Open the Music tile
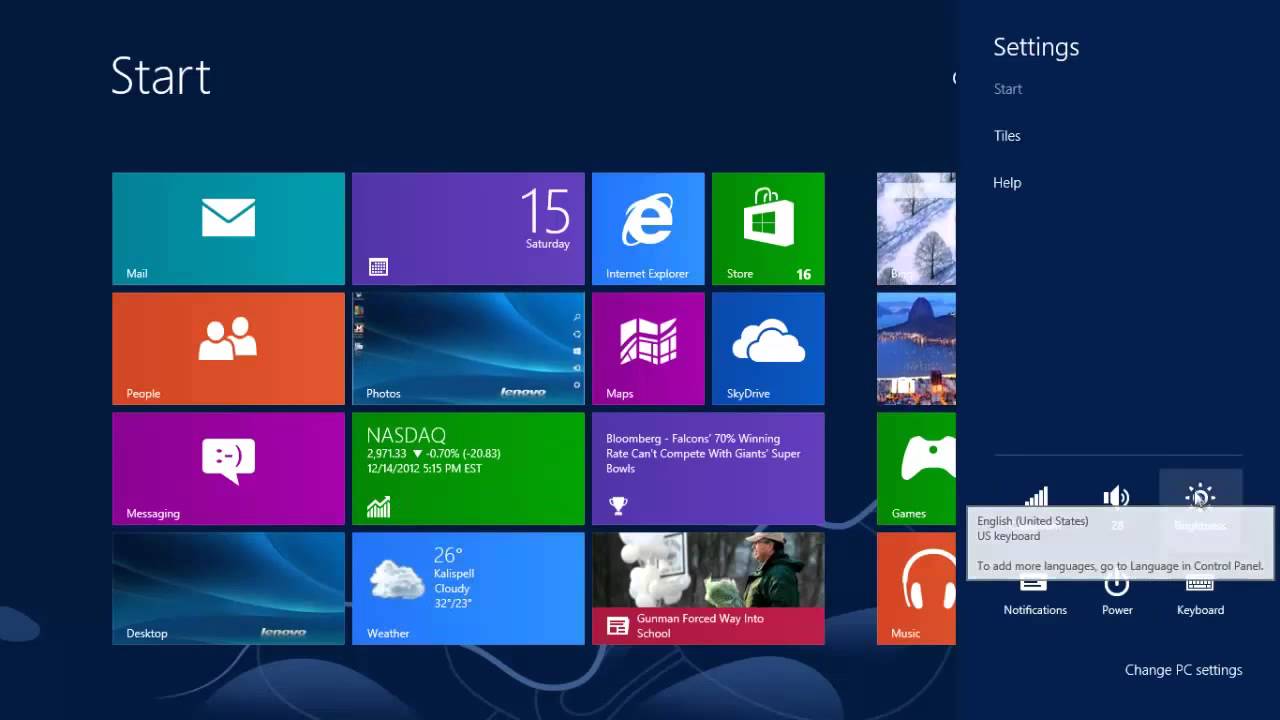Viewport: 1280px width, 720px height. click(916, 588)
